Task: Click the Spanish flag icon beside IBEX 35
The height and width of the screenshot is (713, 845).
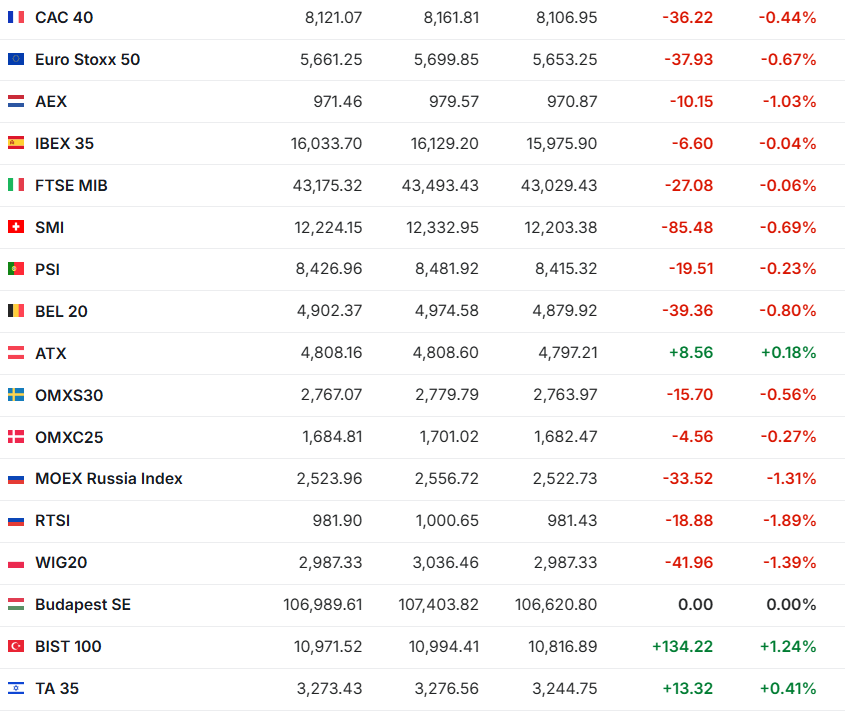Action: tap(16, 144)
